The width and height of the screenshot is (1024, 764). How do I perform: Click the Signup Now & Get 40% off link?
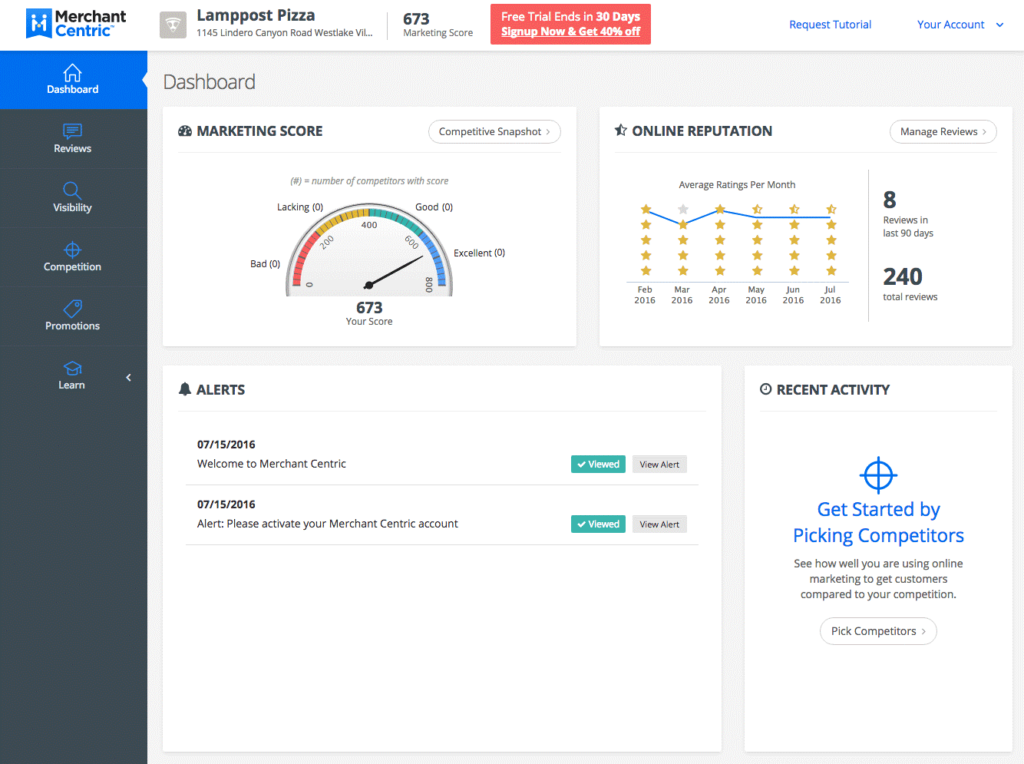pyautogui.click(x=570, y=32)
